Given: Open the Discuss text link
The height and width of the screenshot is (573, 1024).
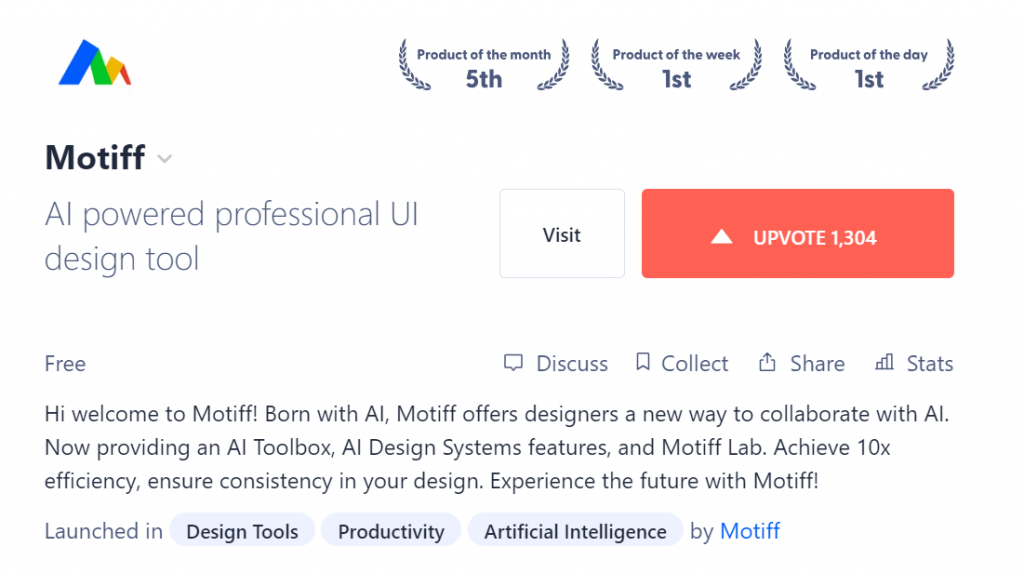Looking at the screenshot, I should tap(572, 363).
